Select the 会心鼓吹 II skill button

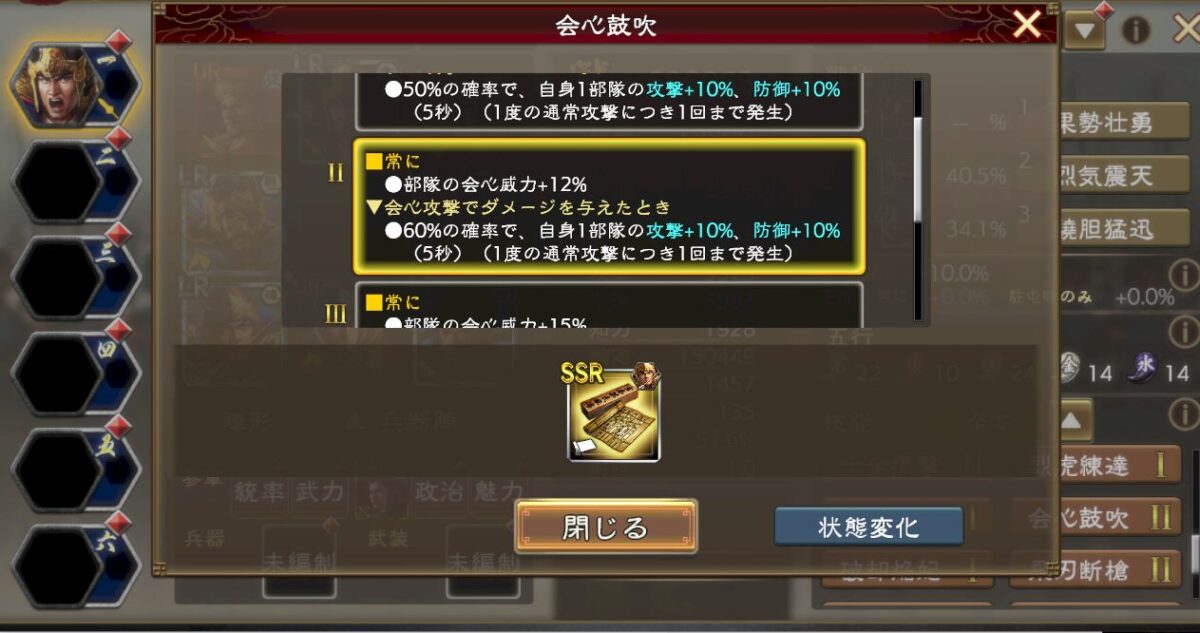1096,518
